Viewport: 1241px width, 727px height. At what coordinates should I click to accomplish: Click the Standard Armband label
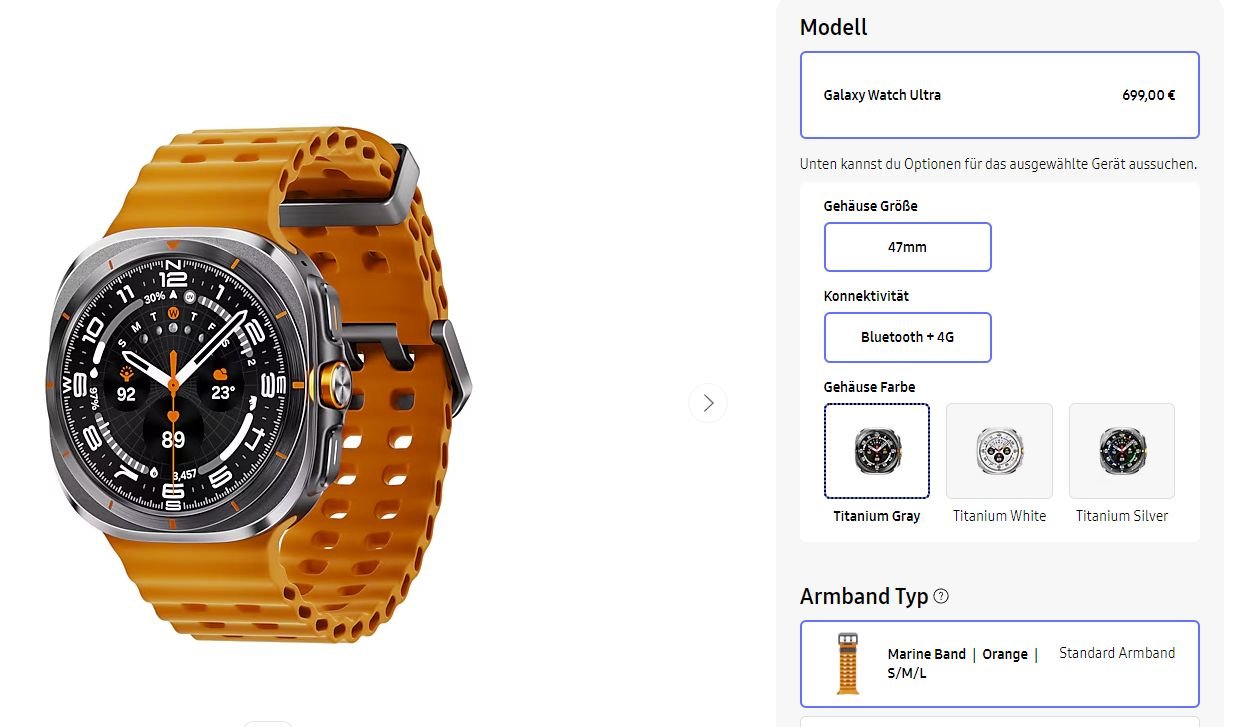coord(1117,653)
